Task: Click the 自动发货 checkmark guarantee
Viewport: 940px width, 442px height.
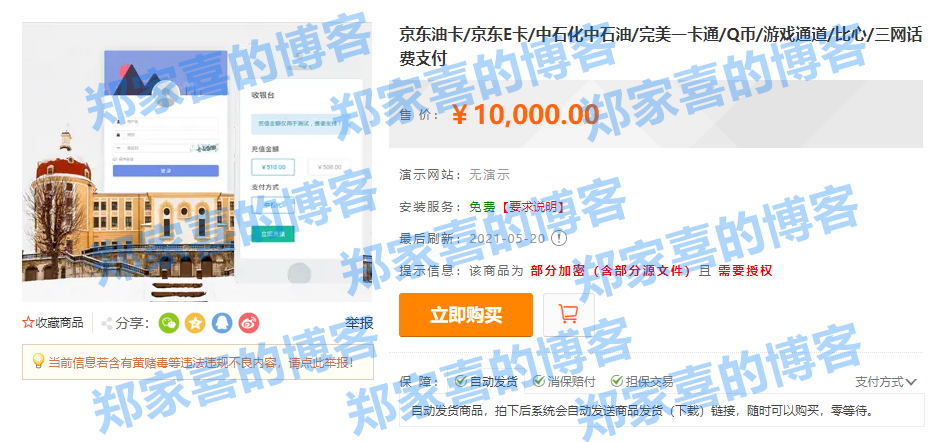Action: tap(486, 381)
